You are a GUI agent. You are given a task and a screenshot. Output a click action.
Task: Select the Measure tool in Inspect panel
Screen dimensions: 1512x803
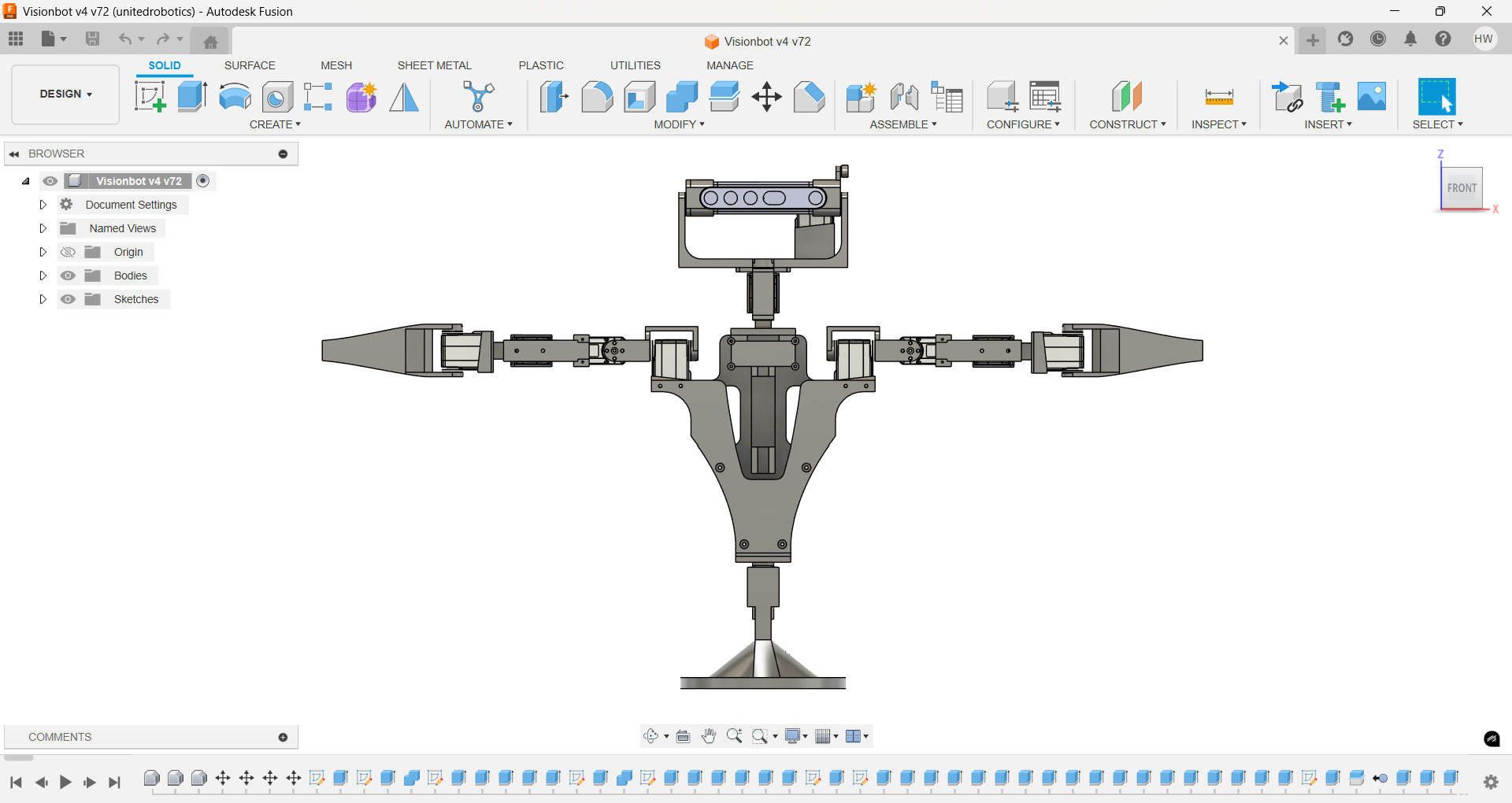(x=1217, y=96)
